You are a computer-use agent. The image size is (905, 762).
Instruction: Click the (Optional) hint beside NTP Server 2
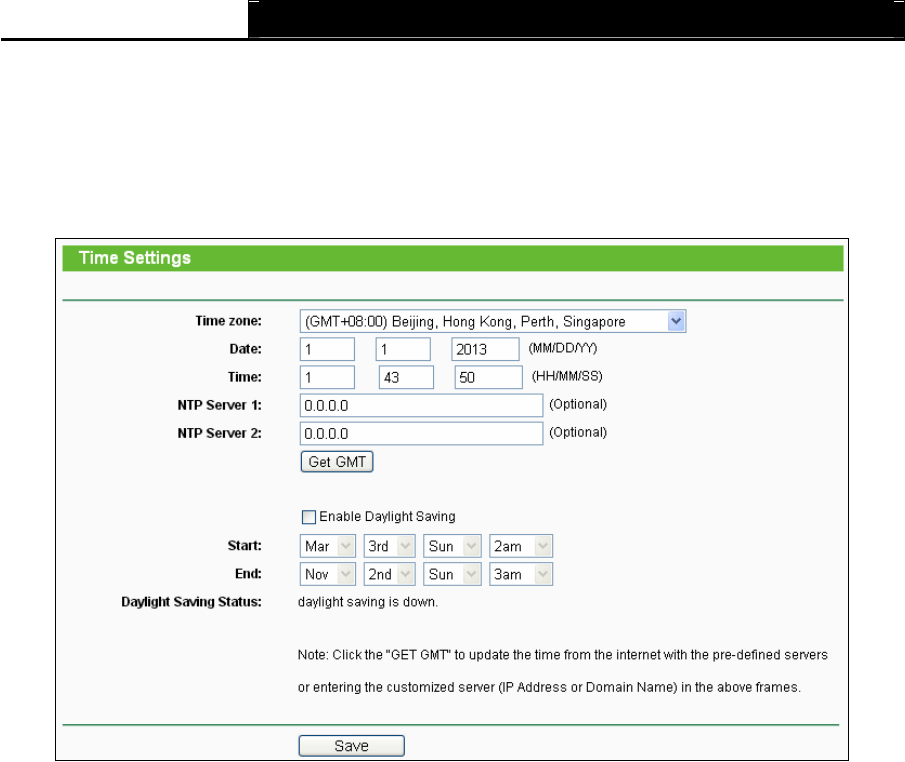578,432
